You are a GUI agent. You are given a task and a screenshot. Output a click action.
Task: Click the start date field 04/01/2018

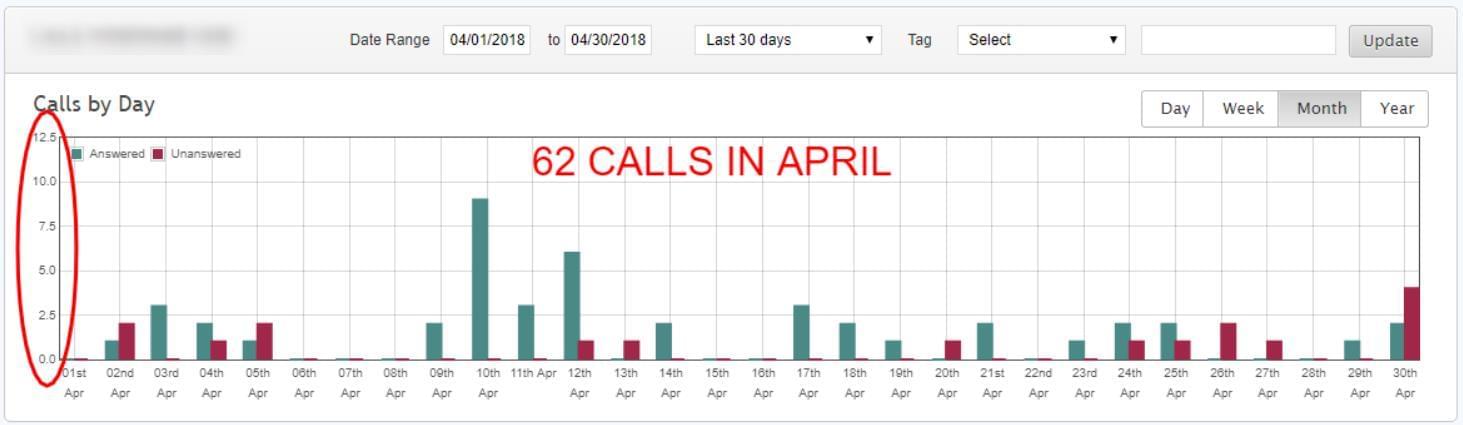pyautogui.click(x=487, y=40)
